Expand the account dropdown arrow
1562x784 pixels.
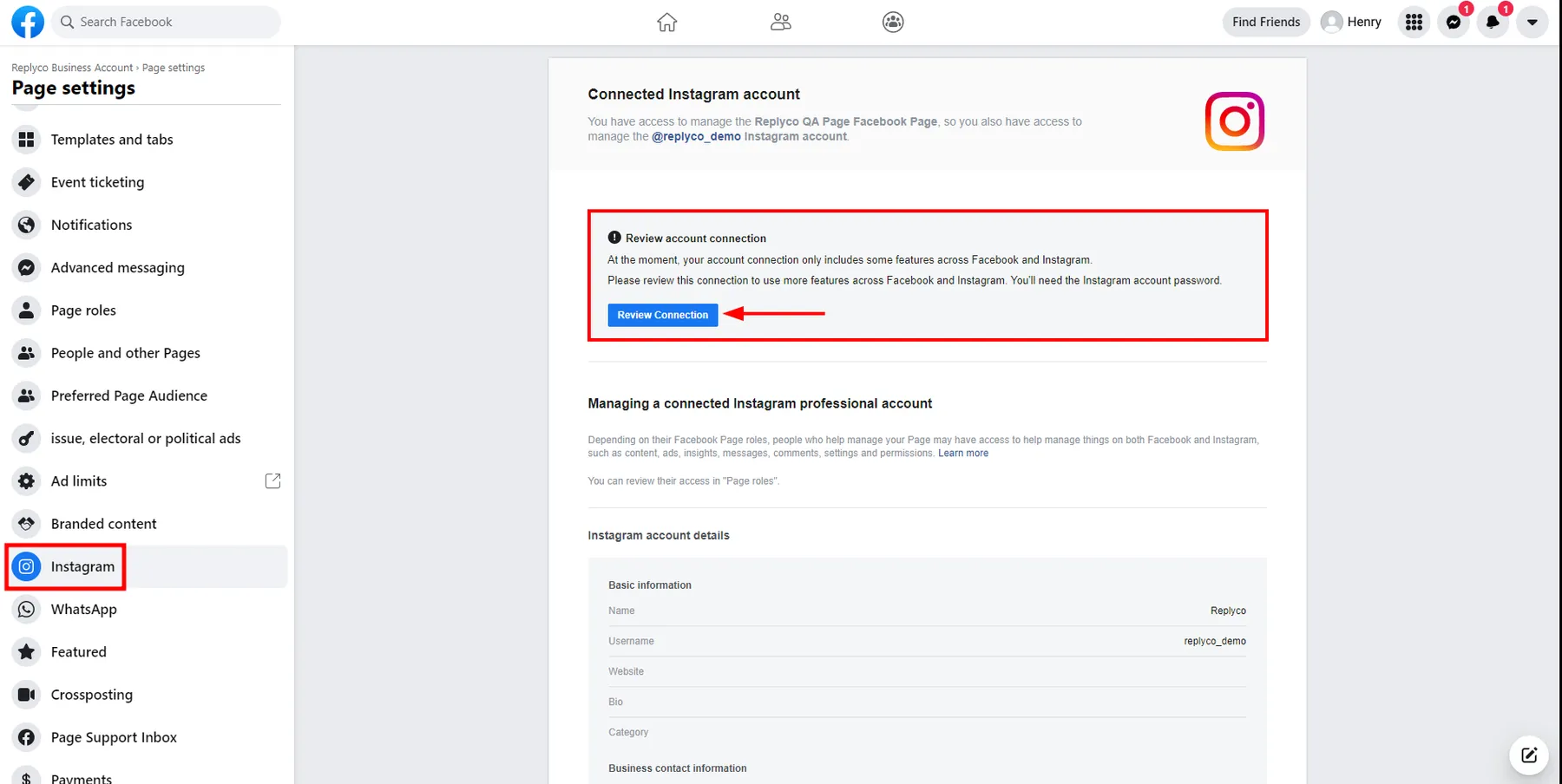1532,22
